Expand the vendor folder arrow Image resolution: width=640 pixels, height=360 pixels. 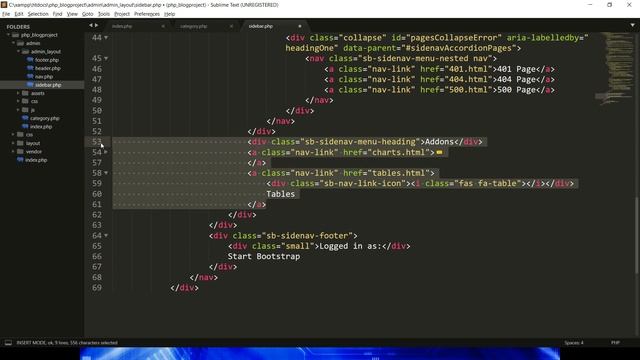[x=13, y=151]
